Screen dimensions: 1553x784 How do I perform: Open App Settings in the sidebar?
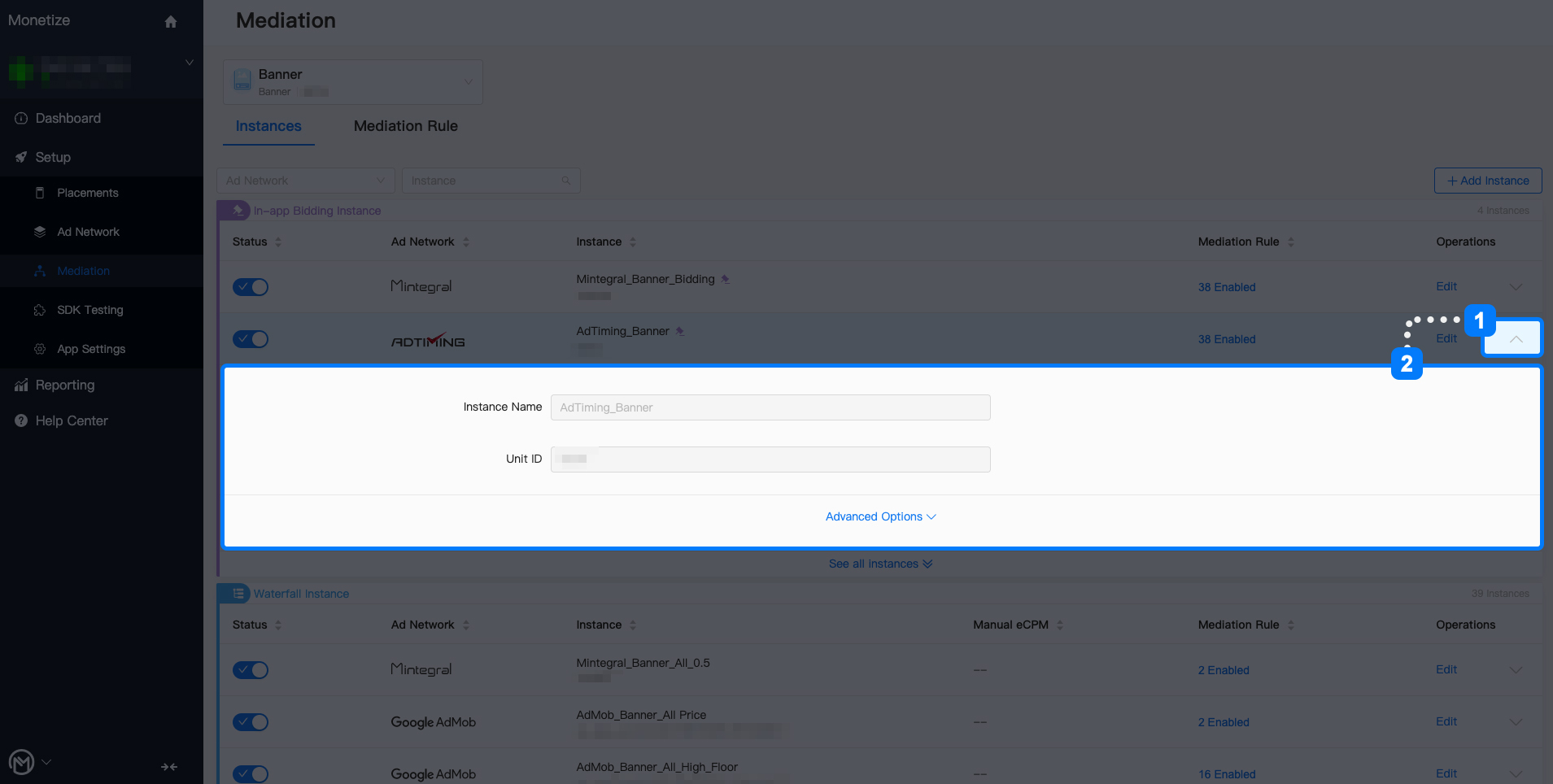(x=91, y=349)
